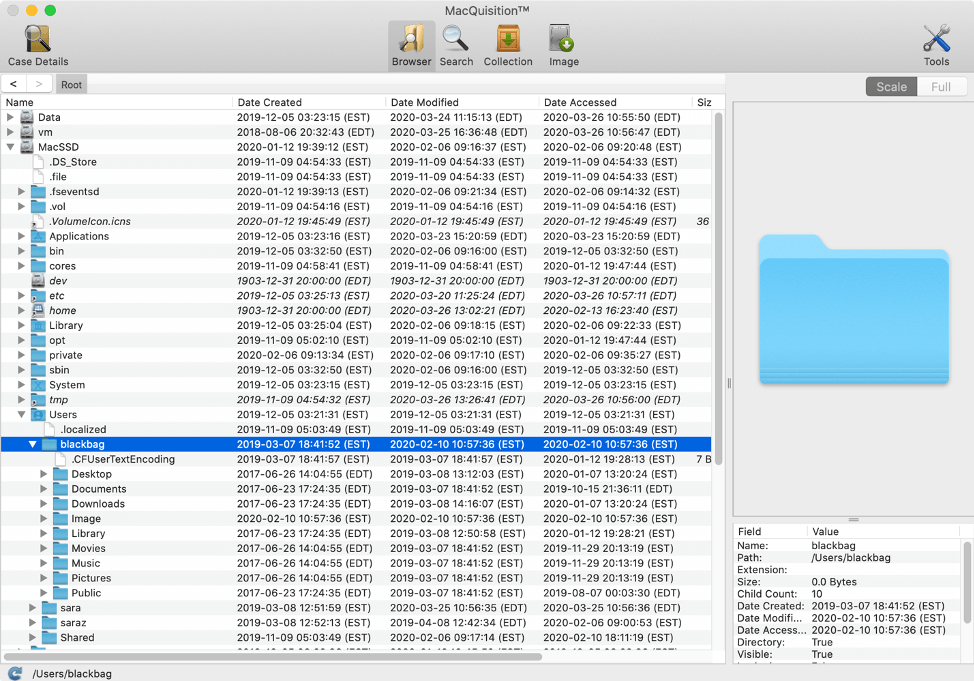Viewport: 974px width, 681px height.
Task: Click the Root path button
Action: click(71, 85)
